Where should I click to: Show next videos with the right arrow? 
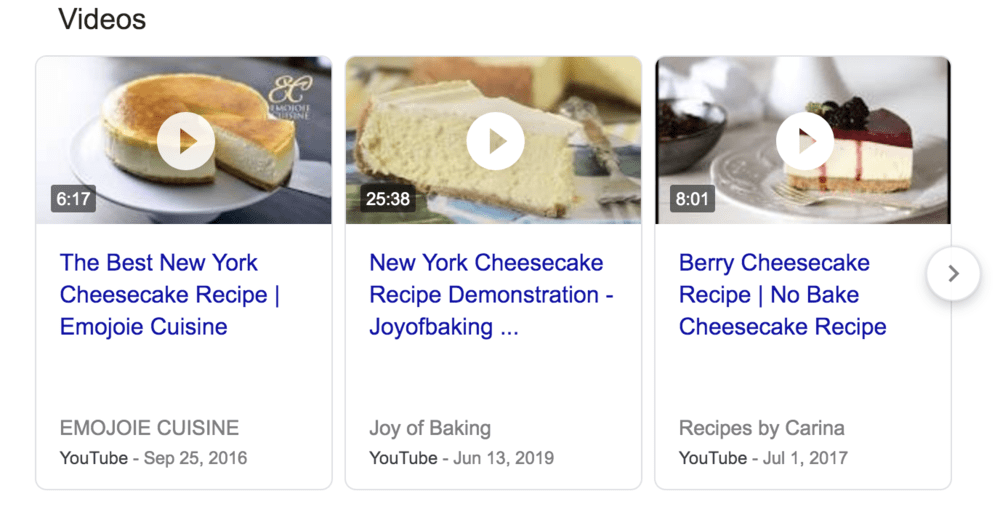tap(953, 273)
